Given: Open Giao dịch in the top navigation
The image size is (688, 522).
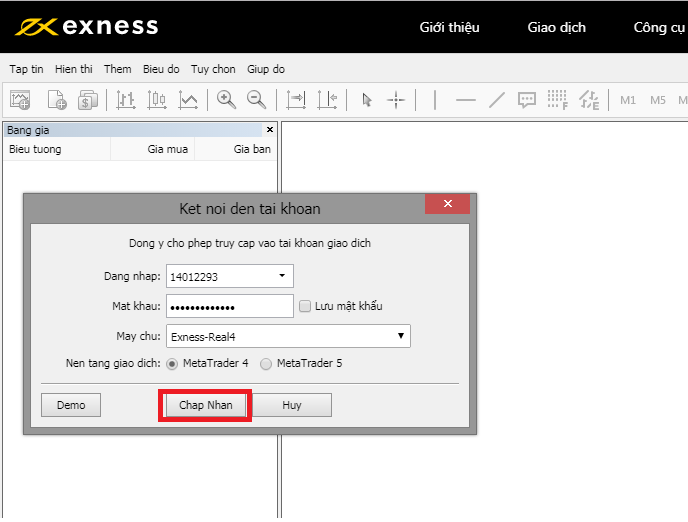Looking at the screenshot, I should (x=556, y=27).
